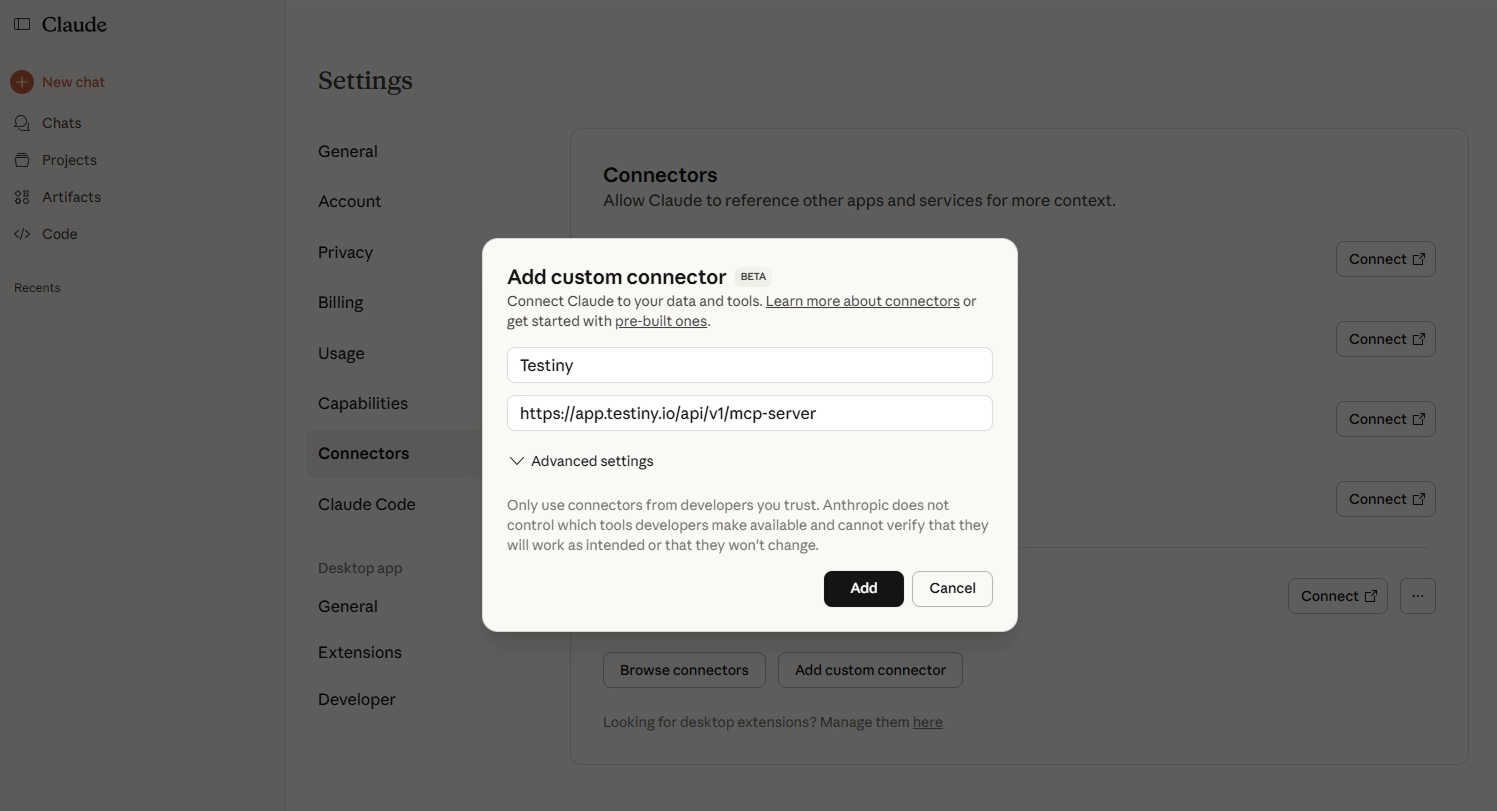Click the sidebar toggle icon beside Claude
Viewport: 1497px width, 811px height.
tap(22, 24)
